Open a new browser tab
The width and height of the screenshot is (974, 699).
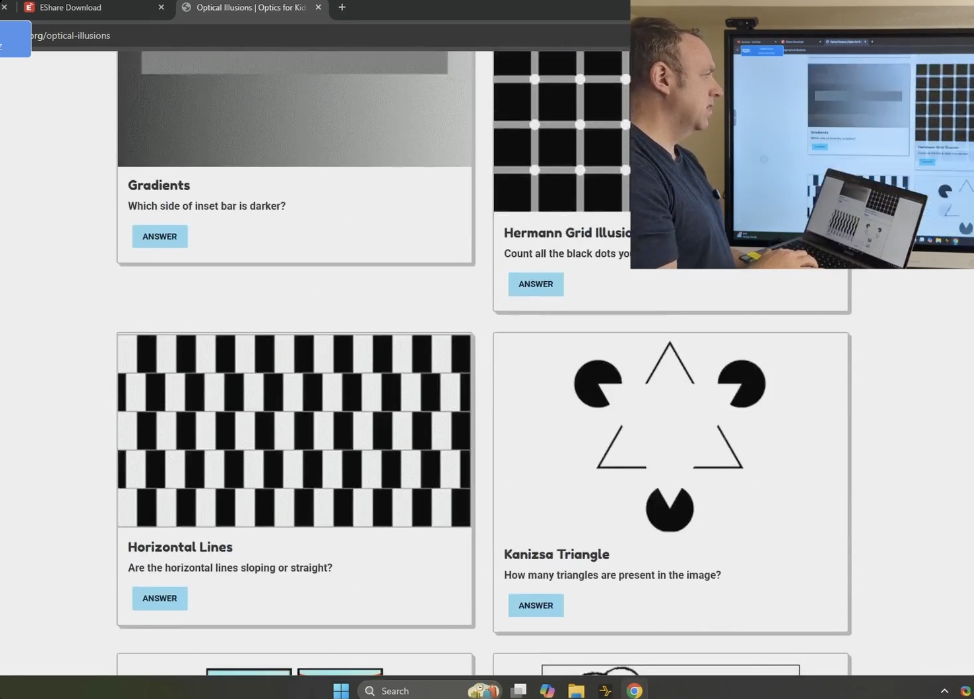click(342, 8)
